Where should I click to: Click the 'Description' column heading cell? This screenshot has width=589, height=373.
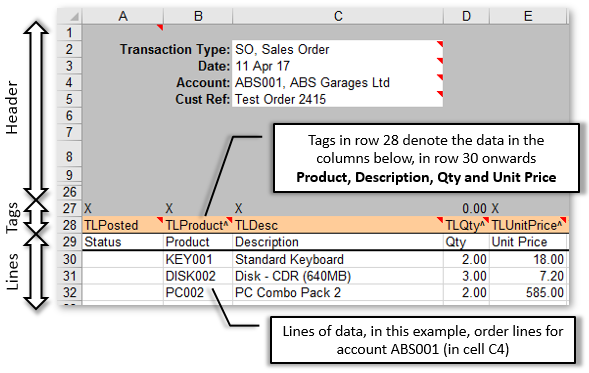(x=338, y=242)
